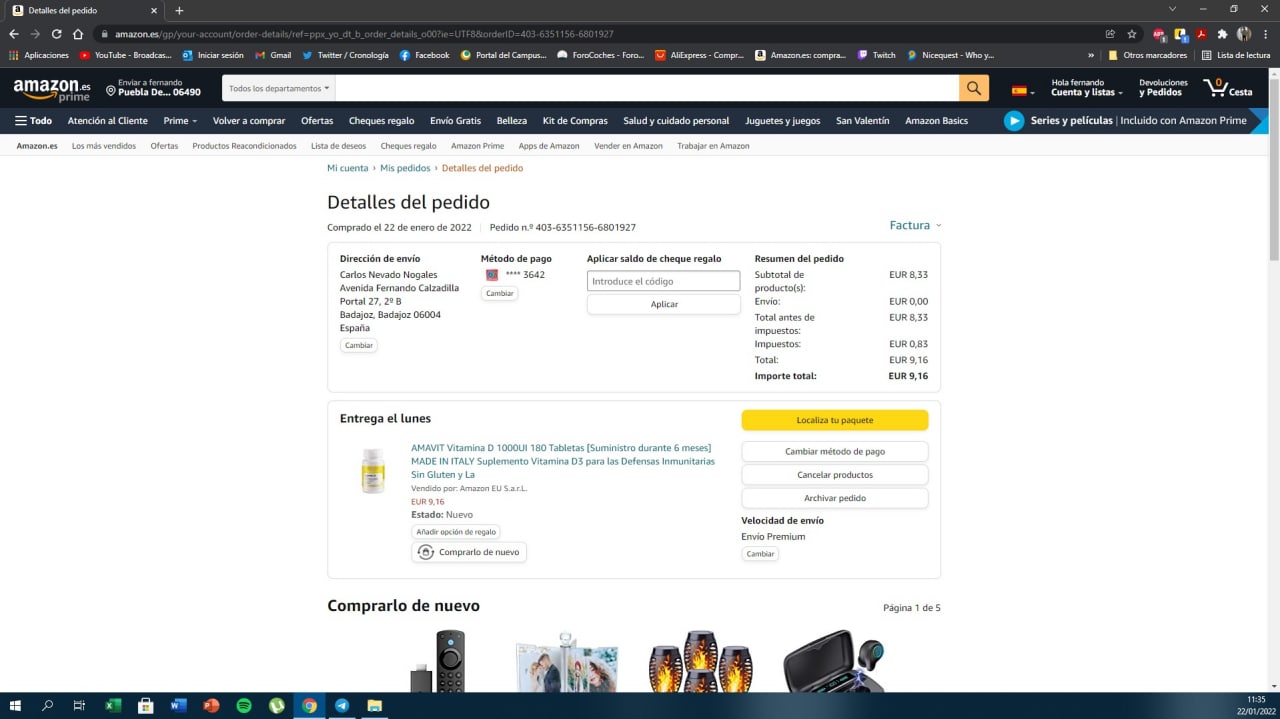
Task: Expand the Todos los departamentos dropdown
Action: (278, 88)
